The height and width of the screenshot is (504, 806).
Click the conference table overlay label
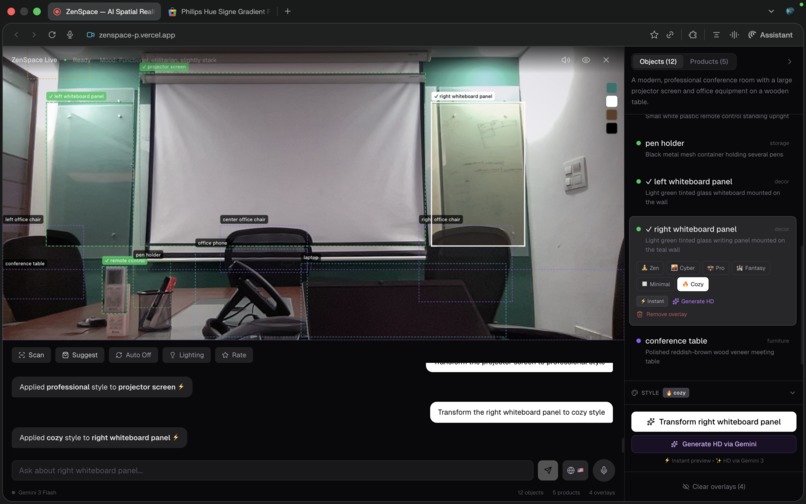tap(25, 263)
